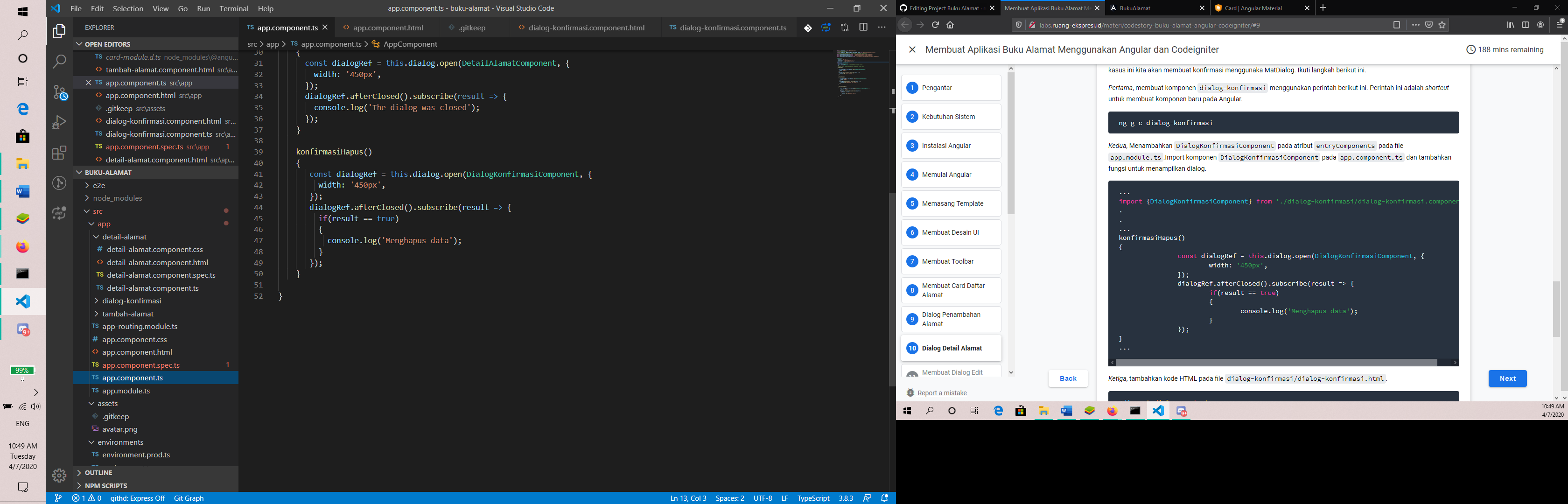The width and height of the screenshot is (1568, 504).
Task: Click the Next button in tutorial
Action: (1507, 378)
